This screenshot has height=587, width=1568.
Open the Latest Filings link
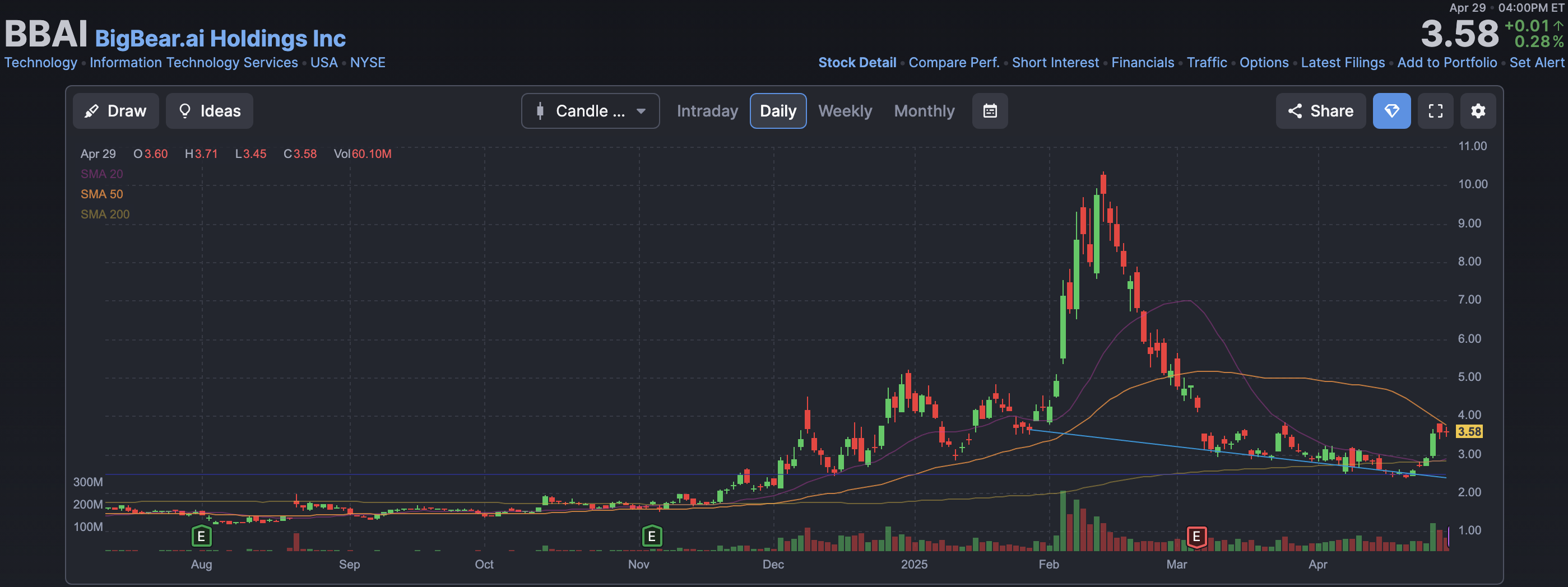[1343, 63]
